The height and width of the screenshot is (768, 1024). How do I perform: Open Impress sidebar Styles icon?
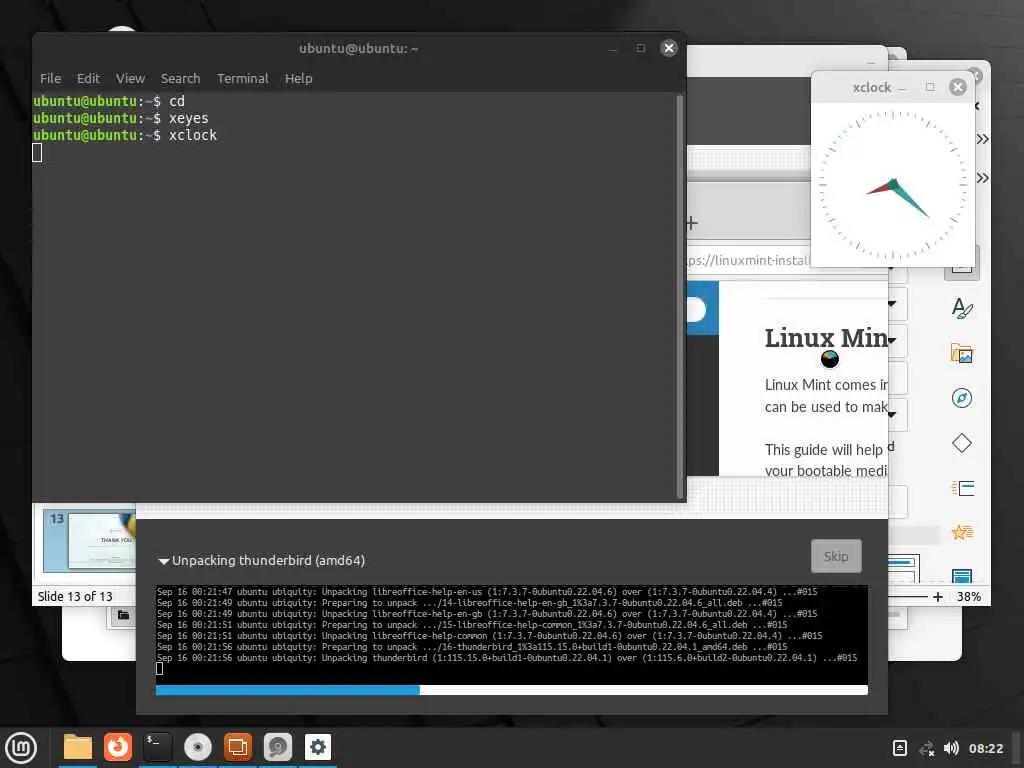962,308
